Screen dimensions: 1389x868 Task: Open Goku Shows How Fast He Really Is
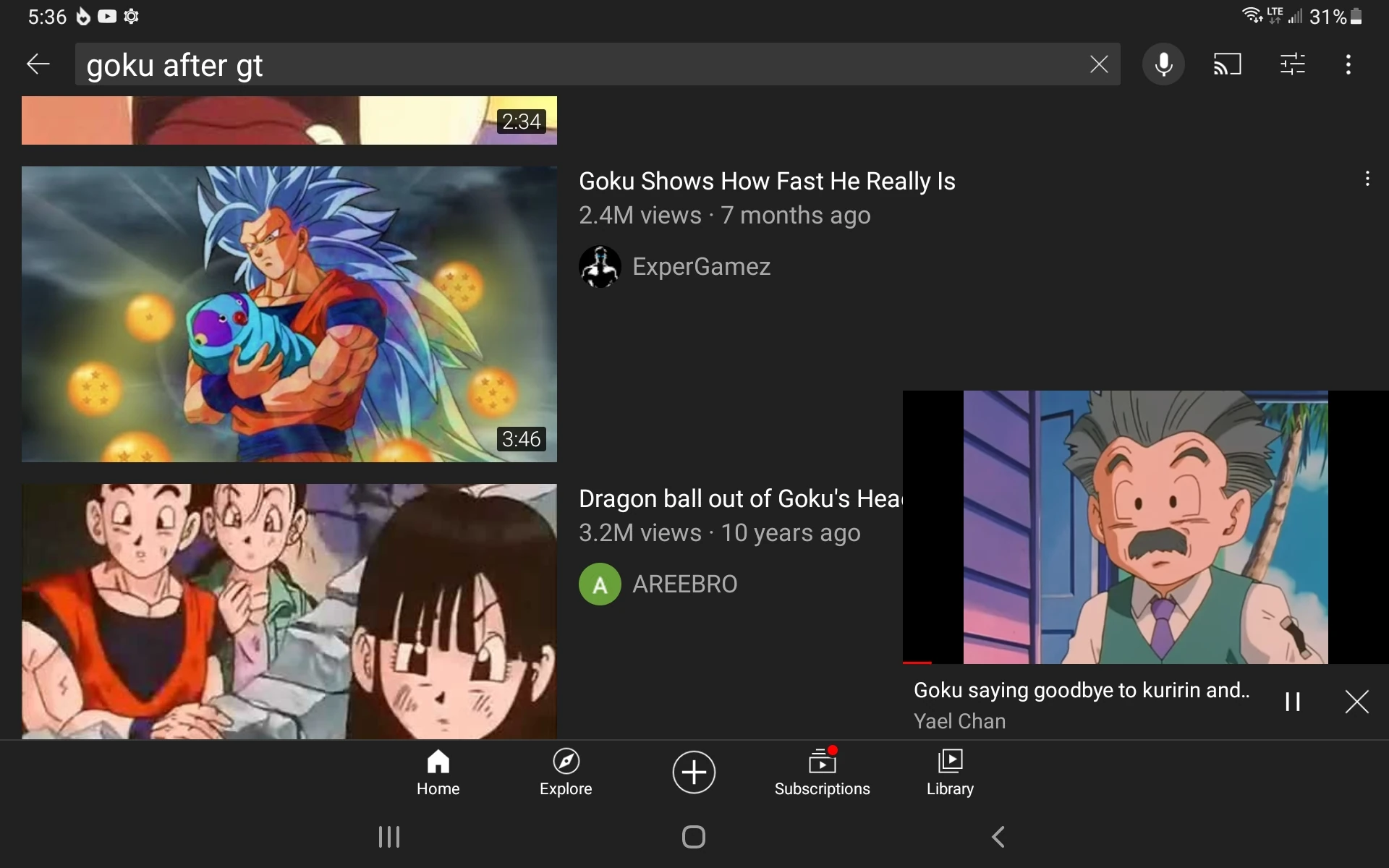point(767,182)
